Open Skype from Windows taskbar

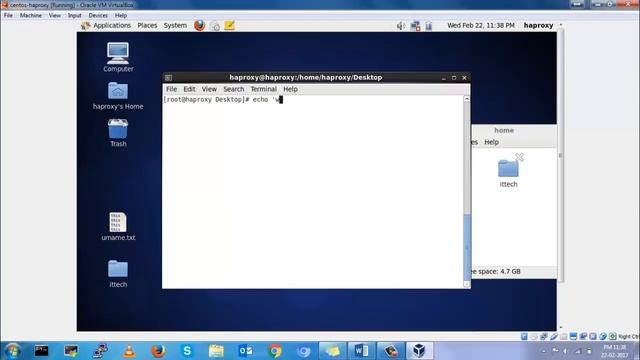187,351
